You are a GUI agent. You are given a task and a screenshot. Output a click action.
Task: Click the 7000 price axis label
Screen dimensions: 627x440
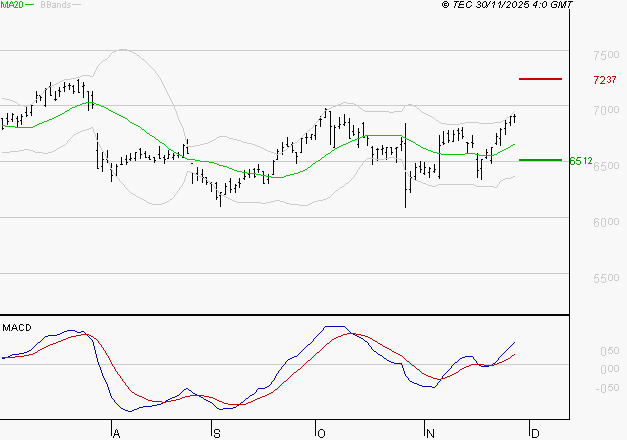point(606,110)
